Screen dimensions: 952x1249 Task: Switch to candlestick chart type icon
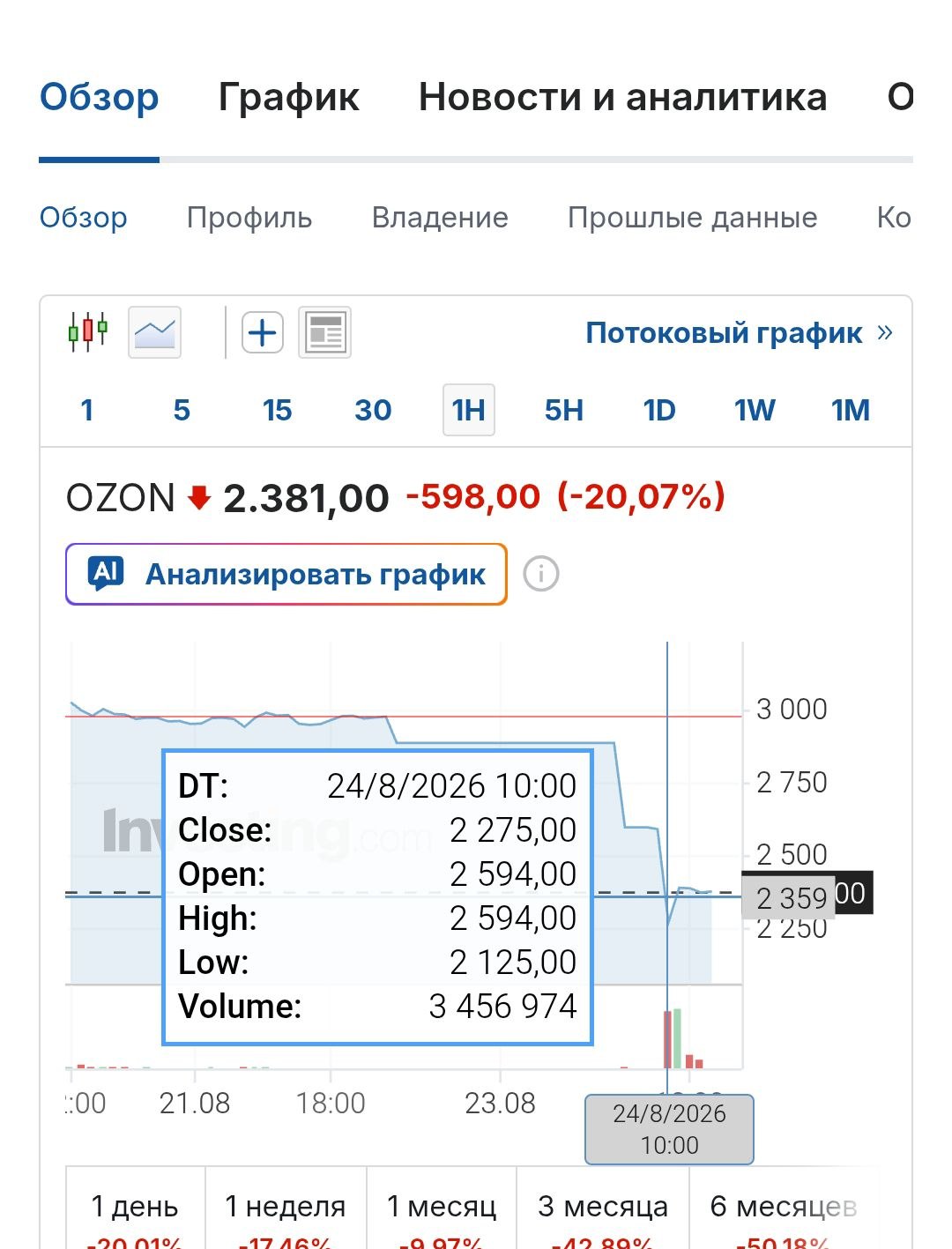[x=87, y=332]
